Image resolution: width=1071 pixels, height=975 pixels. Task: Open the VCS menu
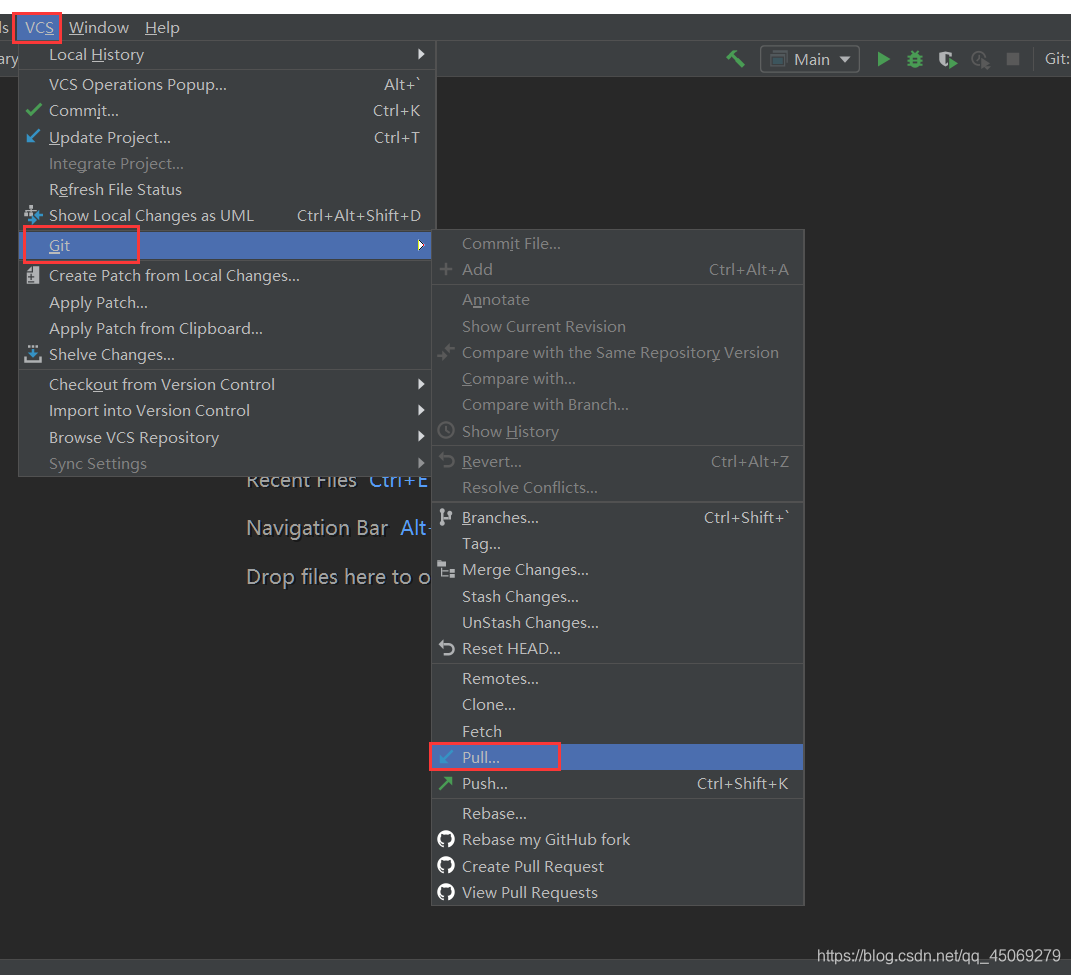[x=39, y=28]
